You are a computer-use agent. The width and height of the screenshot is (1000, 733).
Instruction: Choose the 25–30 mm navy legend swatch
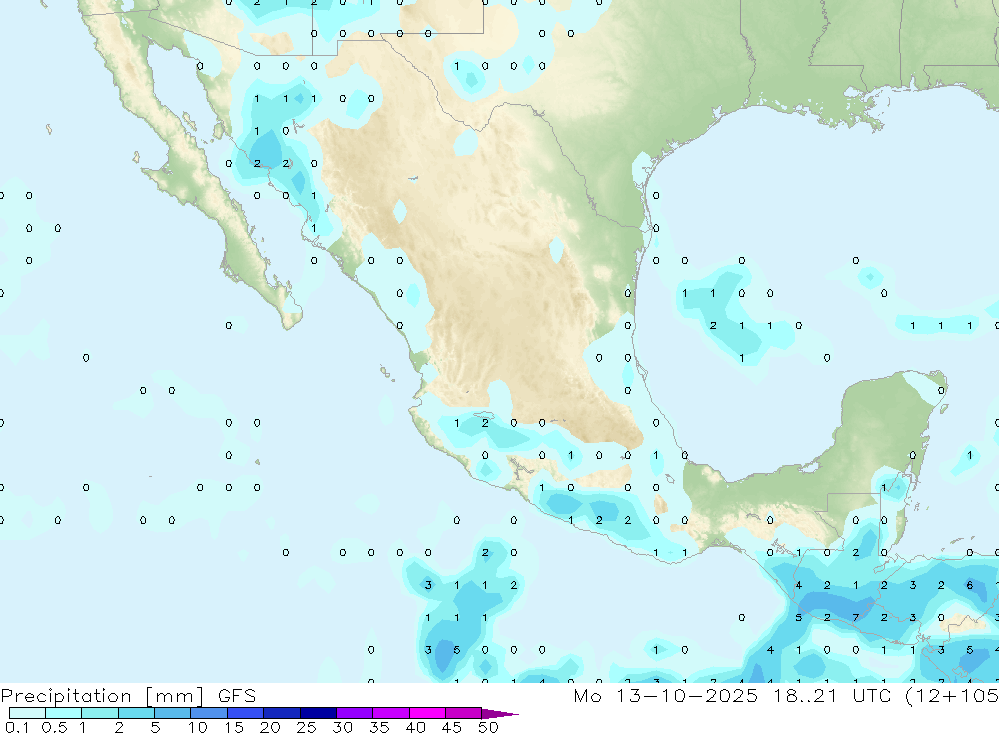318,713
